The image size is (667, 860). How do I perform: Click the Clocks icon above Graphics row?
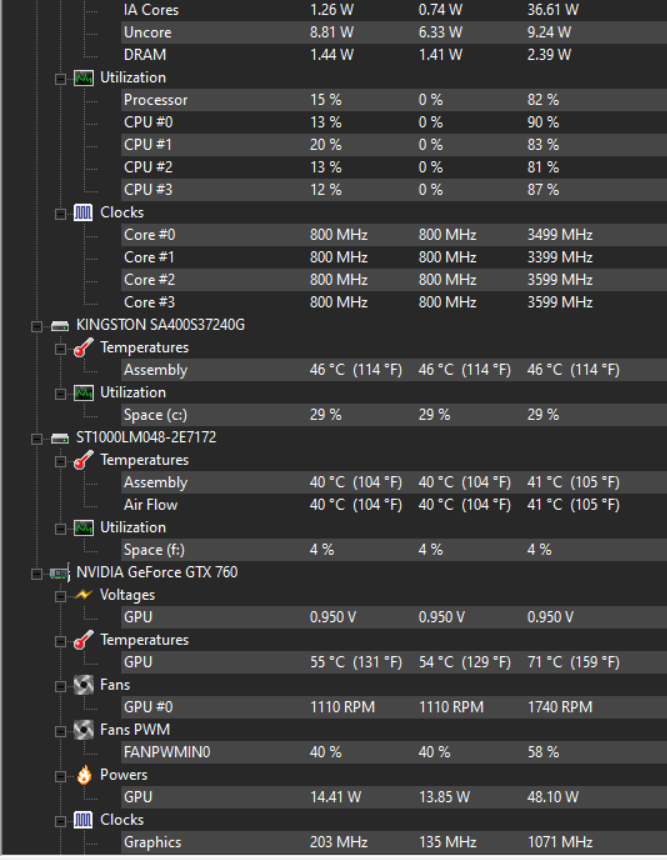click(83, 820)
